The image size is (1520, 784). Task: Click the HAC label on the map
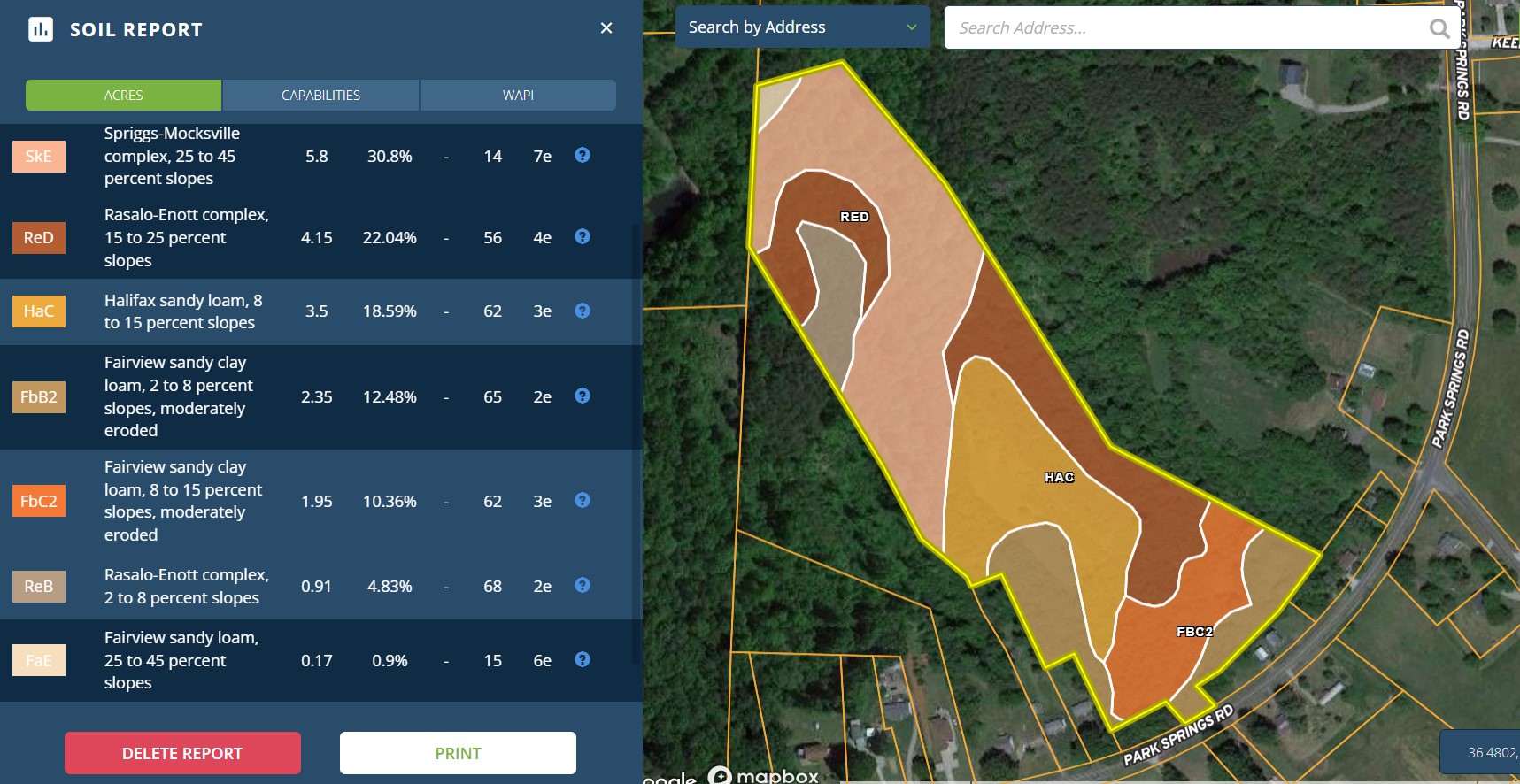point(1059,477)
